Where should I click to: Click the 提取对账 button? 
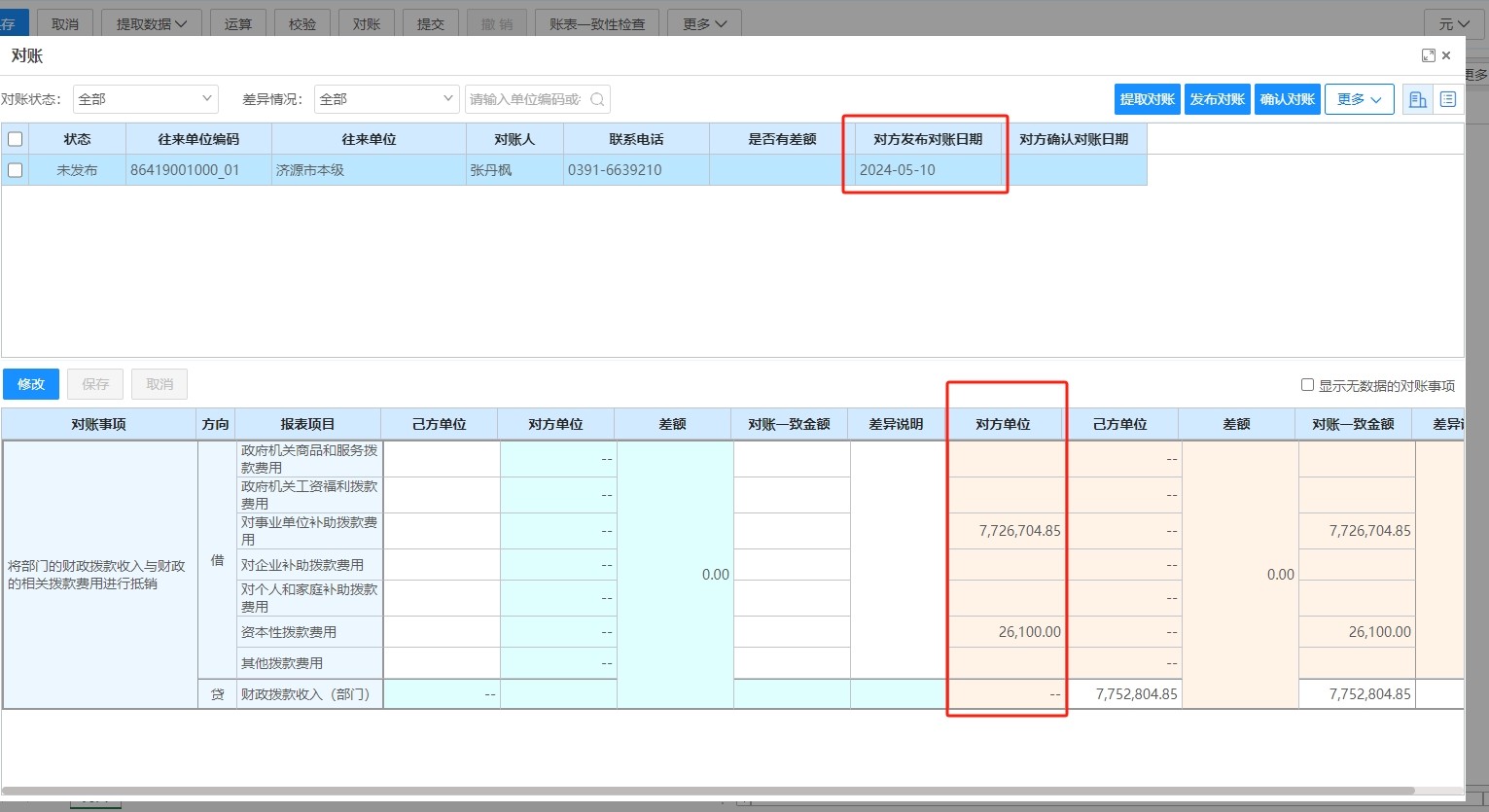coord(1148,99)
